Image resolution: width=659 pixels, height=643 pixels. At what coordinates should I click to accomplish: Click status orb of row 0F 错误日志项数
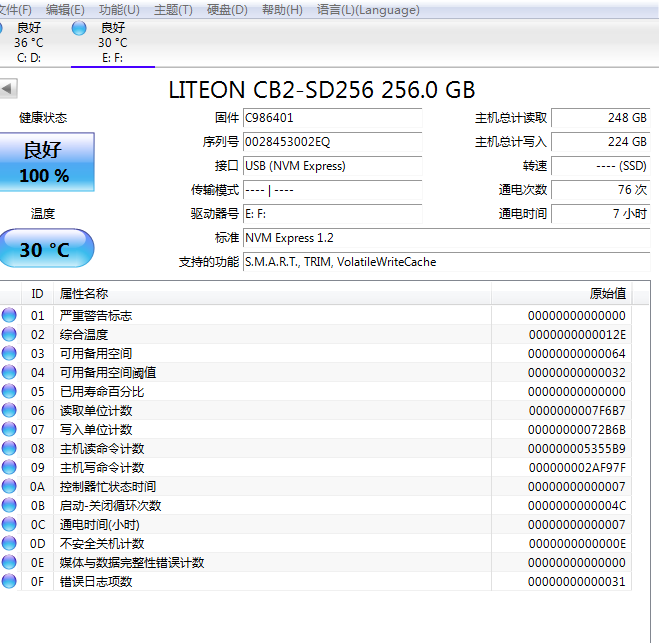pyautogui.click(x=9, y=581)
